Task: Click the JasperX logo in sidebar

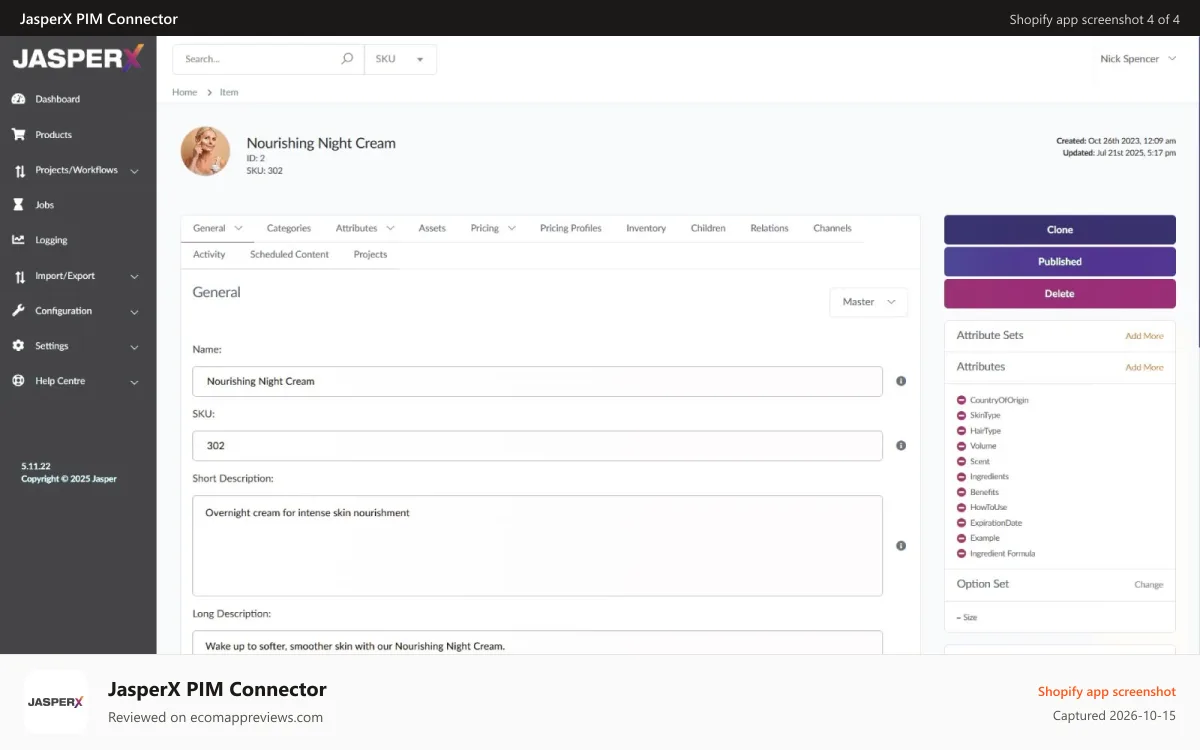Action: [x=78, y=58]
